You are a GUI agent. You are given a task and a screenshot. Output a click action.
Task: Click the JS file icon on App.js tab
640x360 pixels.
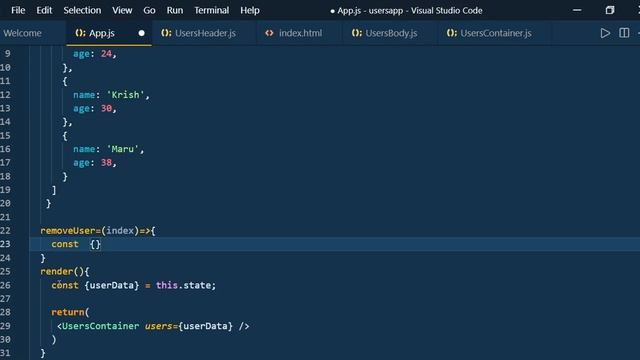coord(80,33)
